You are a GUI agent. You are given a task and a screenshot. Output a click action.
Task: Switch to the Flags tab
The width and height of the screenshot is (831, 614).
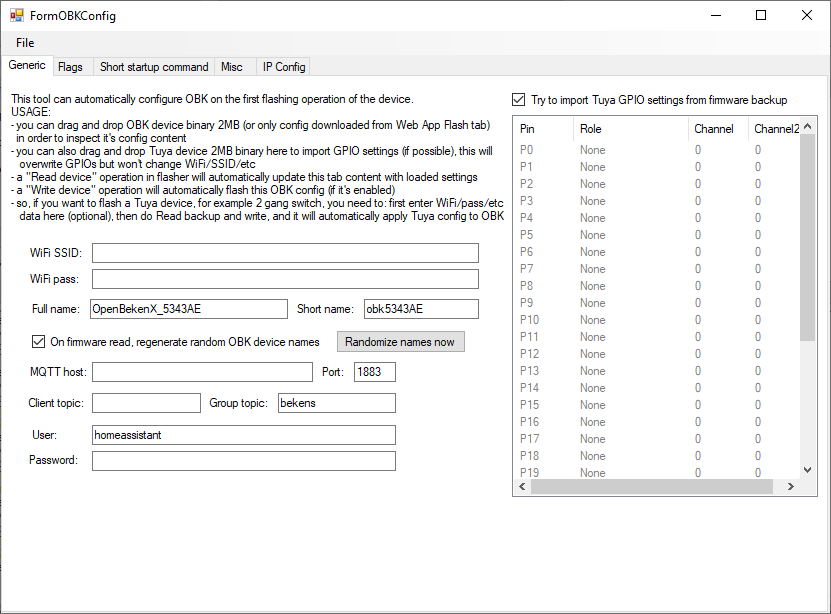point(70,67)
